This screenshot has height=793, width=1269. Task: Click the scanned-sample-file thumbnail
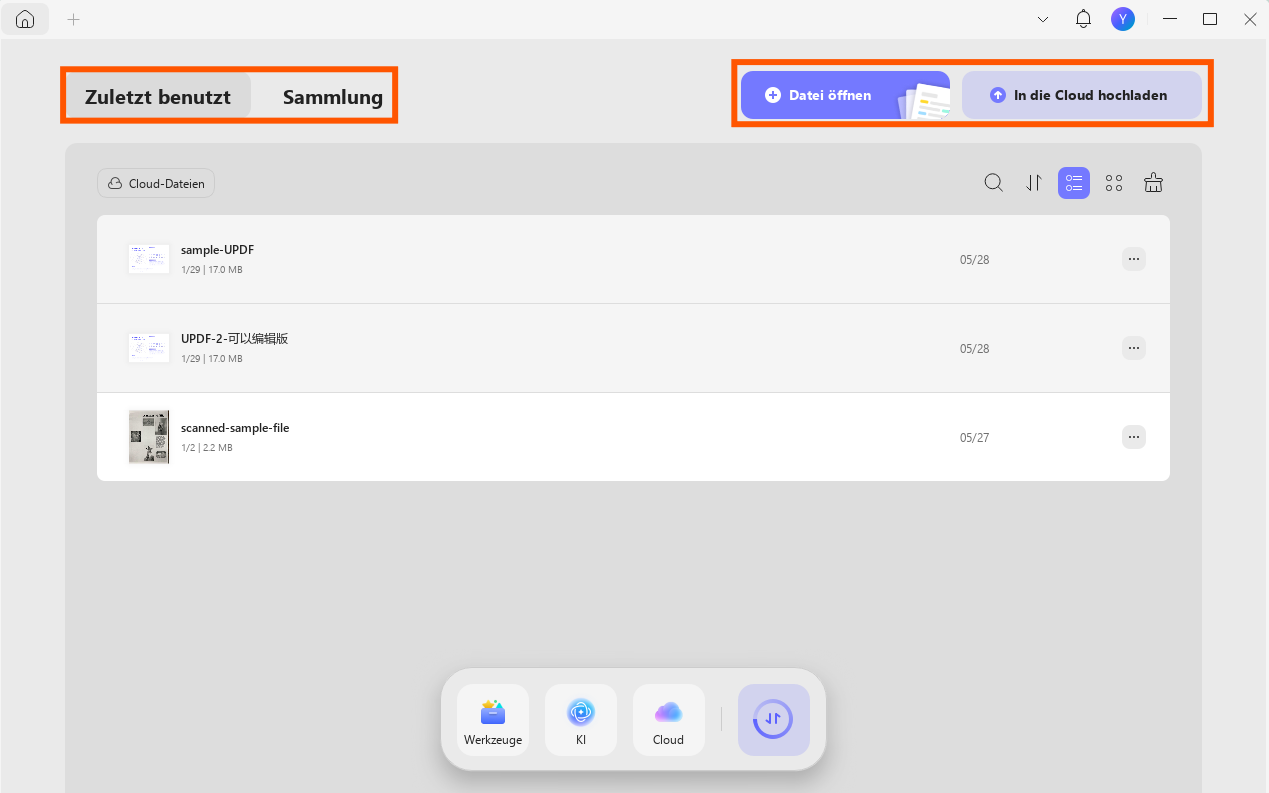[x=149, y=437]
